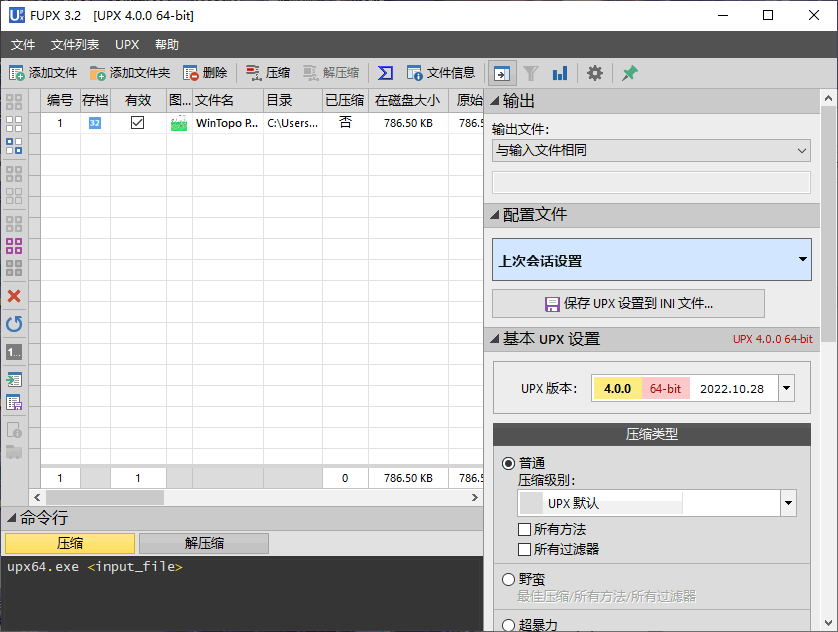Click the dark '1...' numbering sidebar icon
The width and height of the screenshot is (838, 632).
(14, 352)
